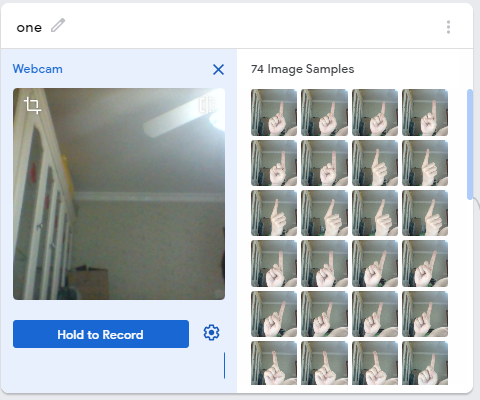Select the crop icon on the webcam preview

(32, 105)
